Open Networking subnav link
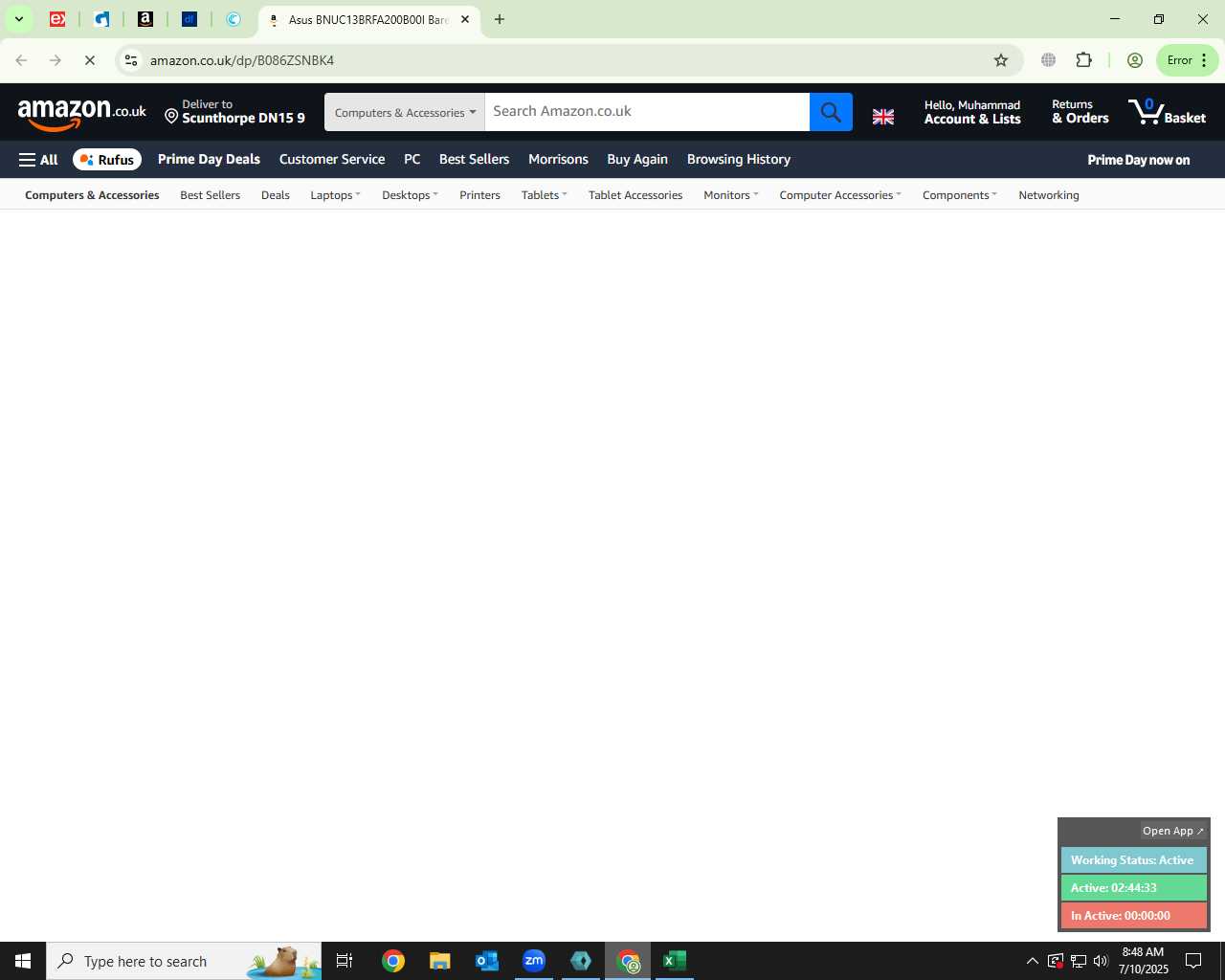This screenshot has height=980, width=1225. click(x=1049, y=195)
